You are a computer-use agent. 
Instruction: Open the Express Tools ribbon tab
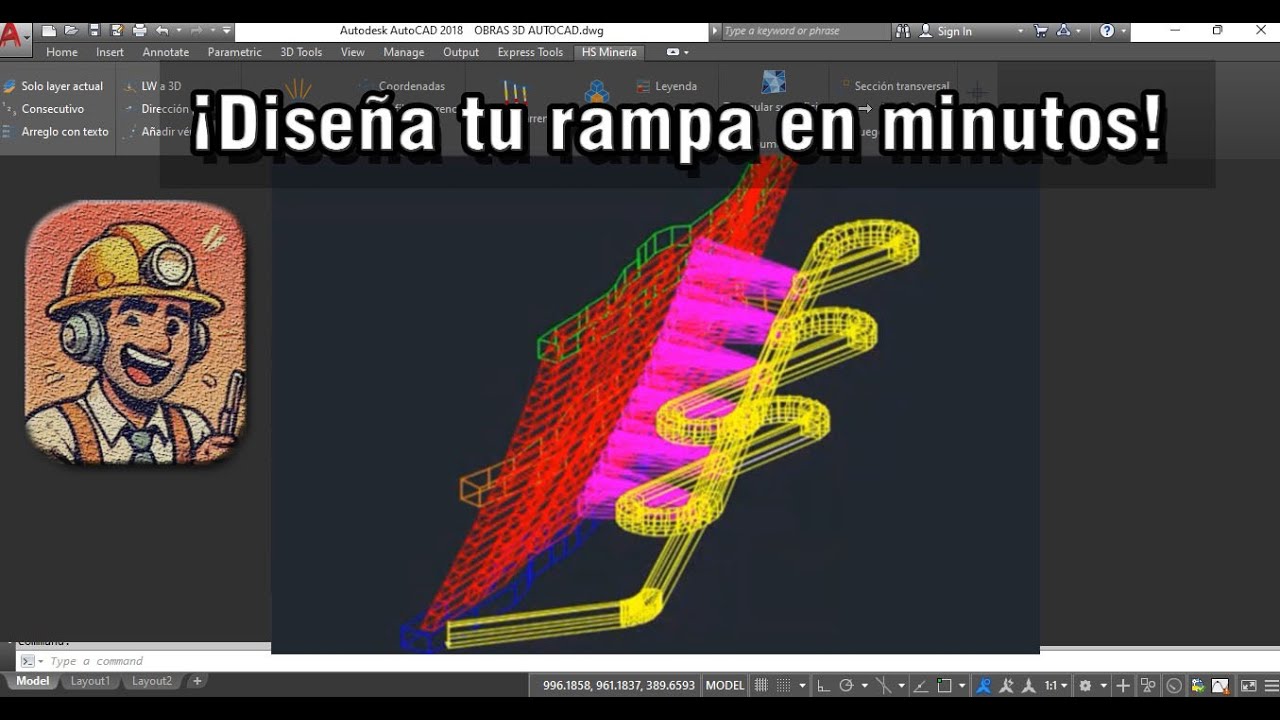tap(530, 52)
